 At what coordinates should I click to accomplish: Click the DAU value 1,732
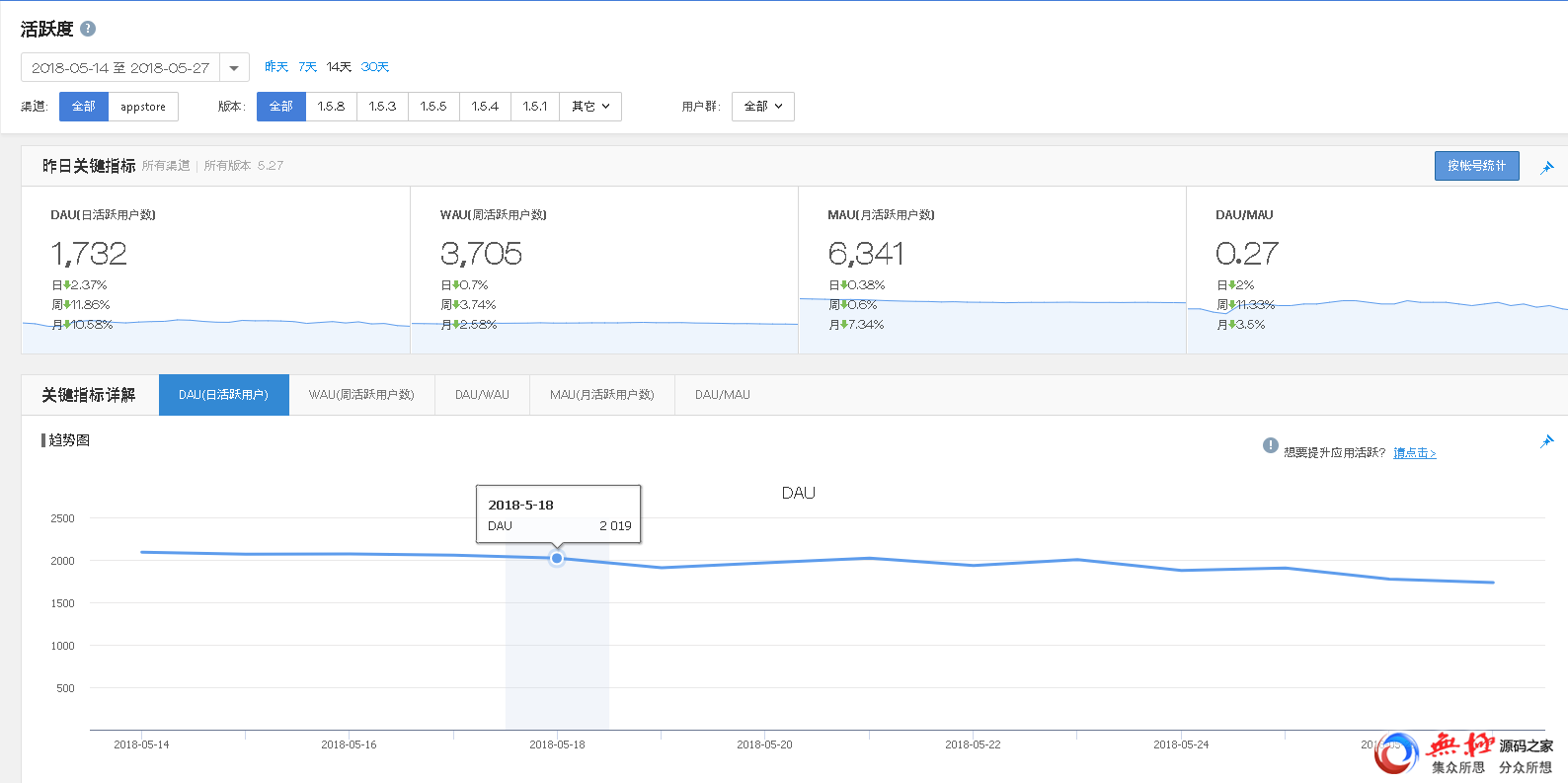tap(89, 254)
